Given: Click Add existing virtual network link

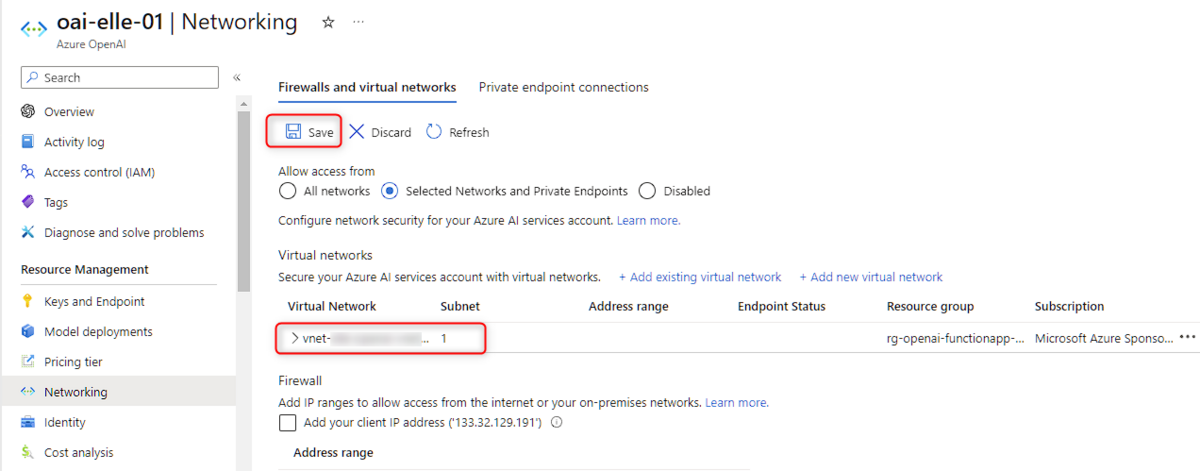Looking at the screenshot, I should click(700, 277).
